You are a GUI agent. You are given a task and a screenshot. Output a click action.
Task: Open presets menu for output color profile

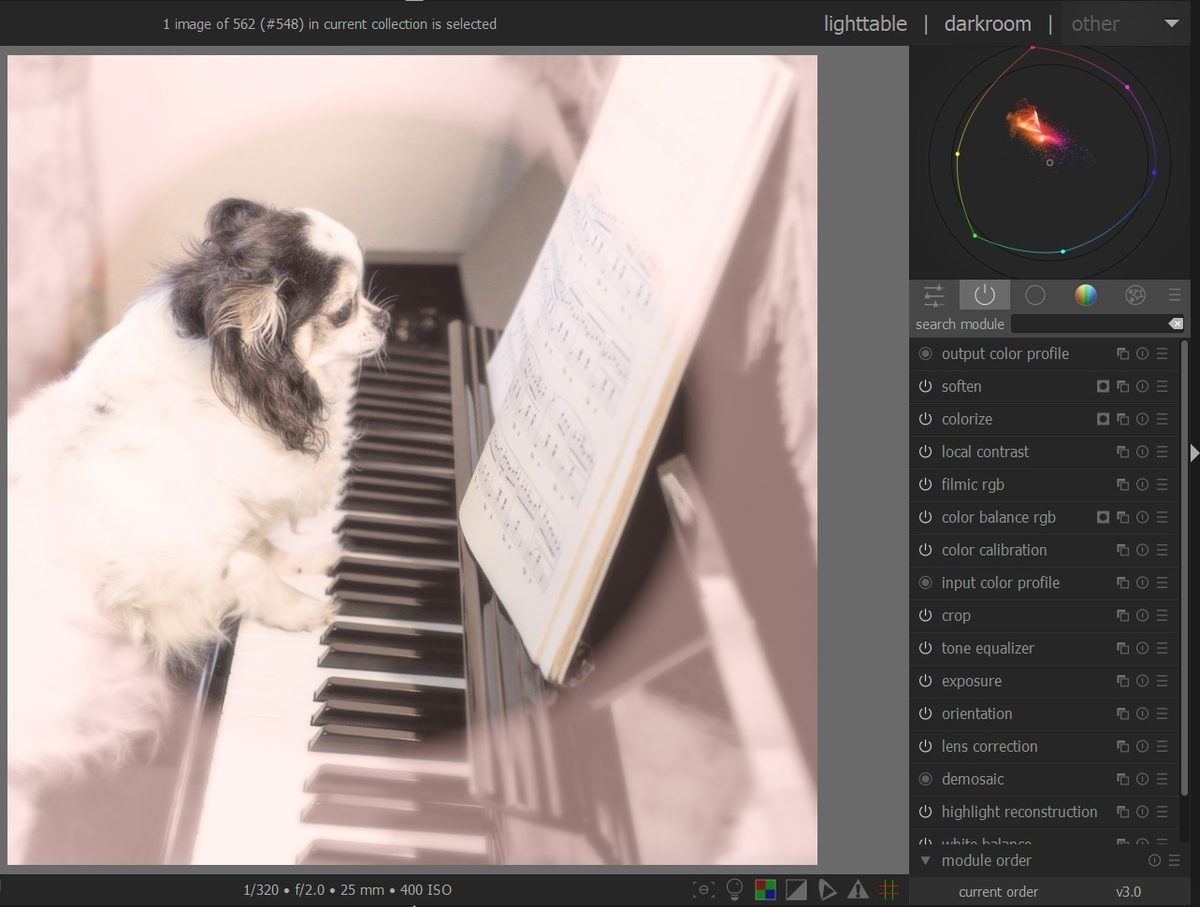(x=1162, y=353)
